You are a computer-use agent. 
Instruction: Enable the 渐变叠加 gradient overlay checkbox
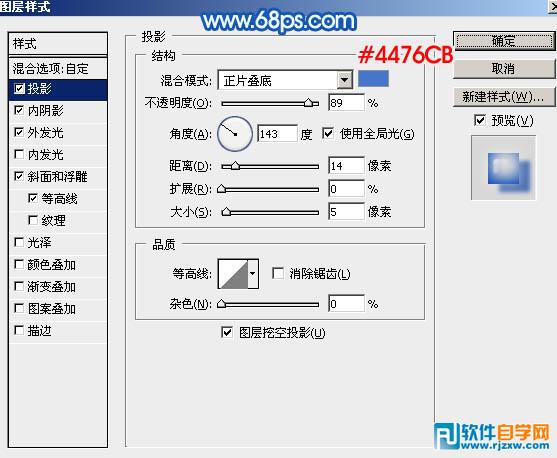click(19, 286)
